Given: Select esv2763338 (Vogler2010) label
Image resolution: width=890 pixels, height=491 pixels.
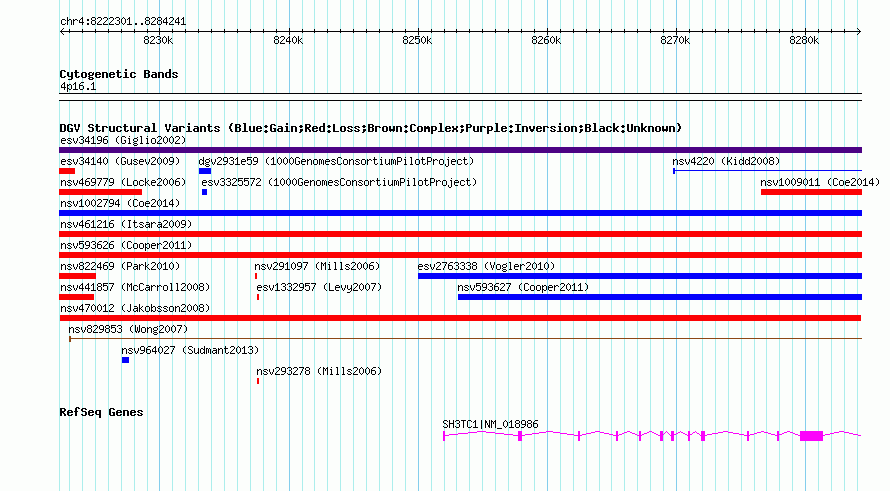Looking at the screenshot, I should [486, 266].
